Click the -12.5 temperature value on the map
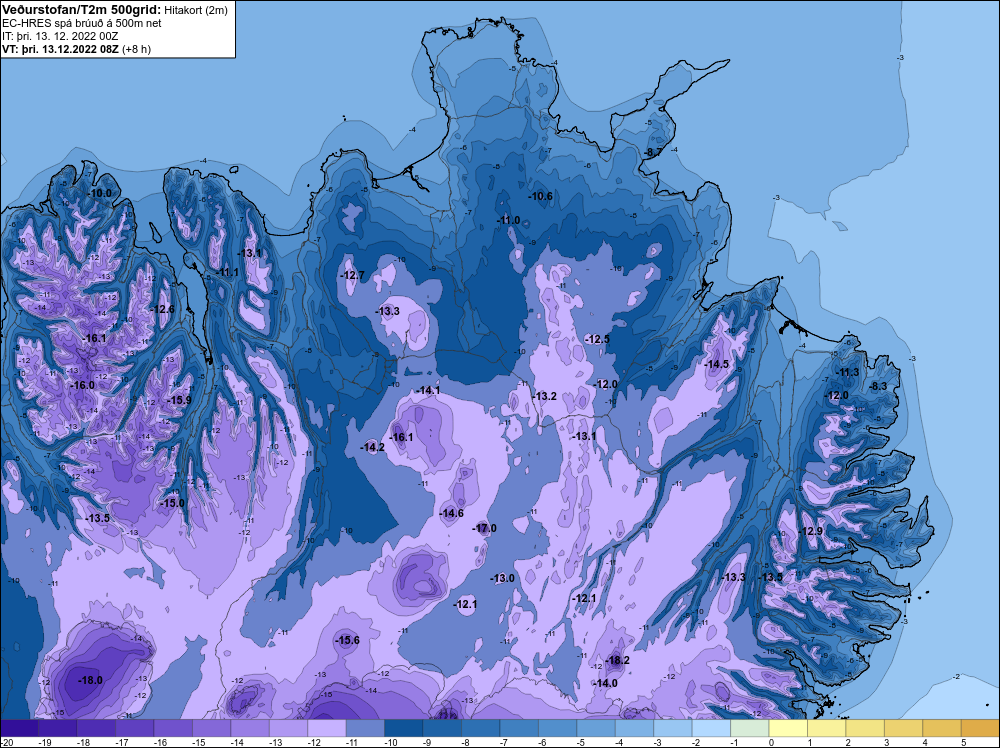Viewport: 1000px width, 748px height. click(598, 339)
